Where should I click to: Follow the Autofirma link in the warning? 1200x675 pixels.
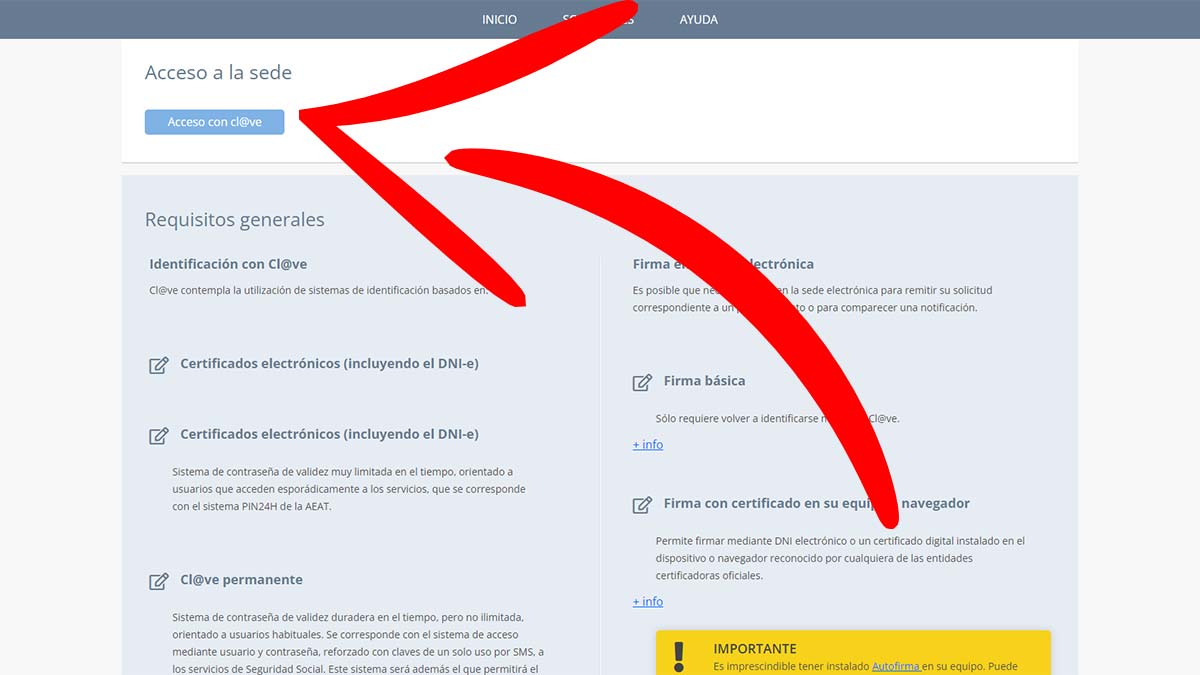point(895,666)
